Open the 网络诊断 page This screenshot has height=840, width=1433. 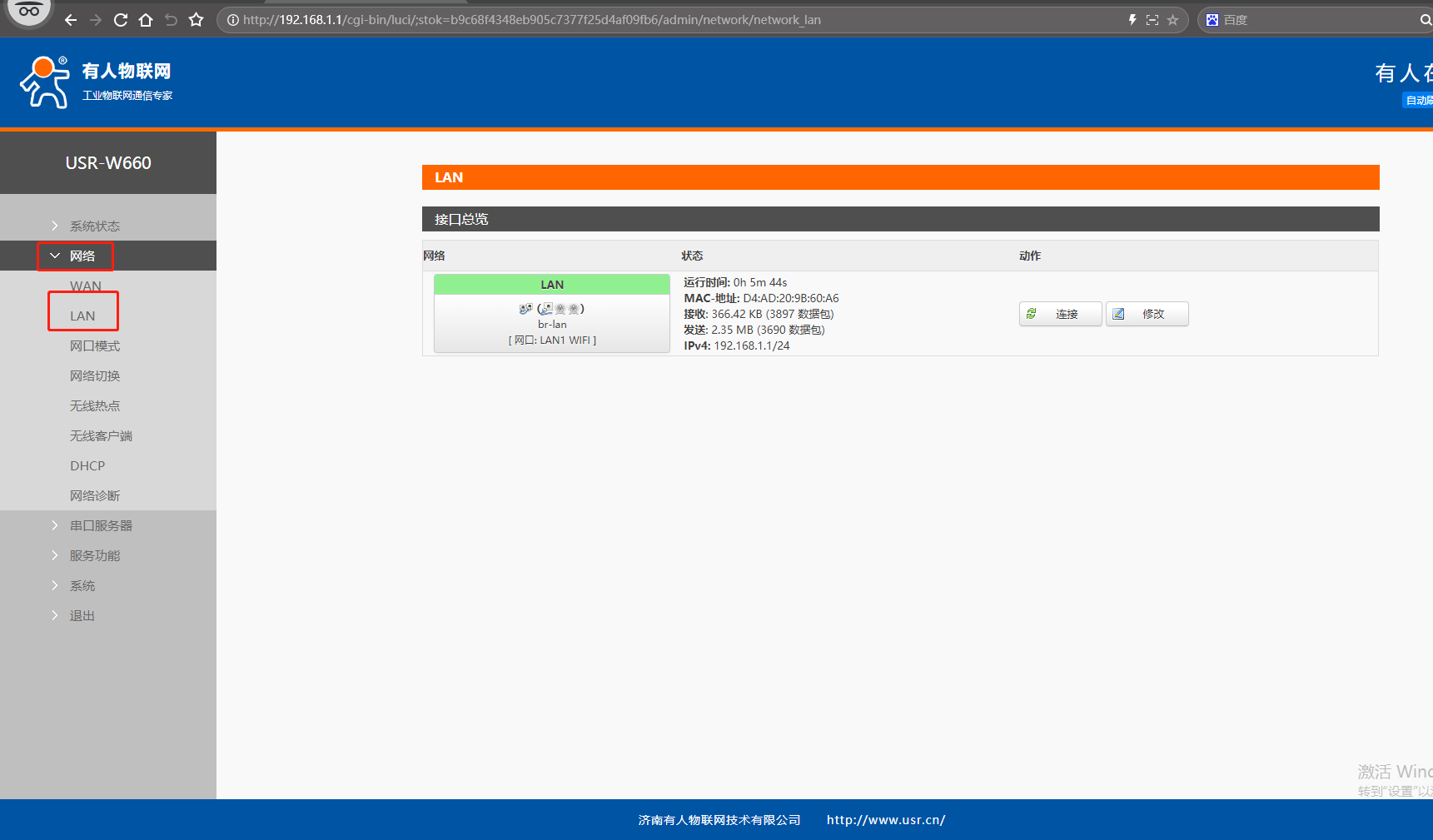95,495
